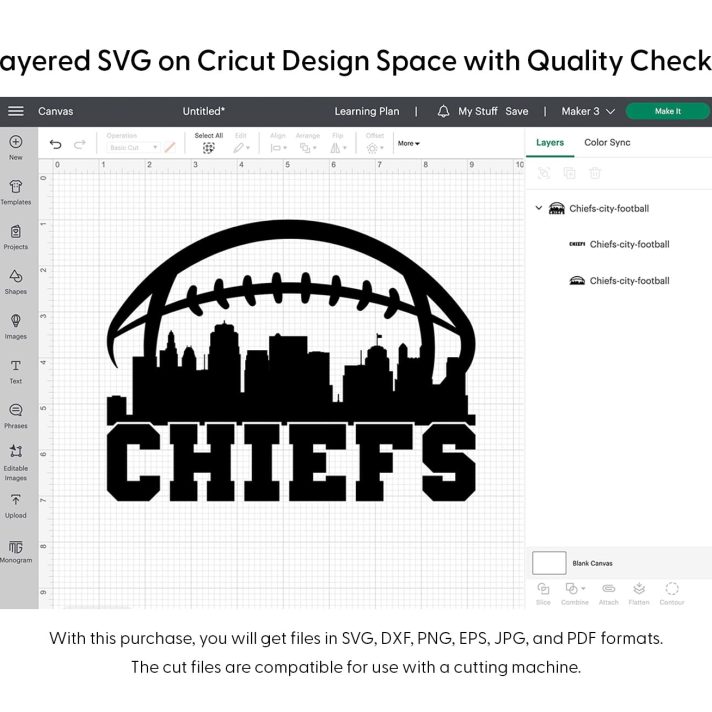Image resolution: width=712 pixels, height=712 pixels.
Task: Select the Text tool
Action: pyautogui.click(x=16, y=372)
